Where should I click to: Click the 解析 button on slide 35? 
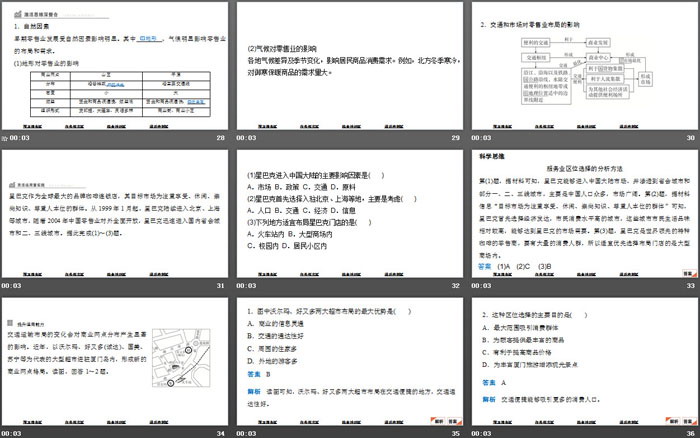point(438,421)
